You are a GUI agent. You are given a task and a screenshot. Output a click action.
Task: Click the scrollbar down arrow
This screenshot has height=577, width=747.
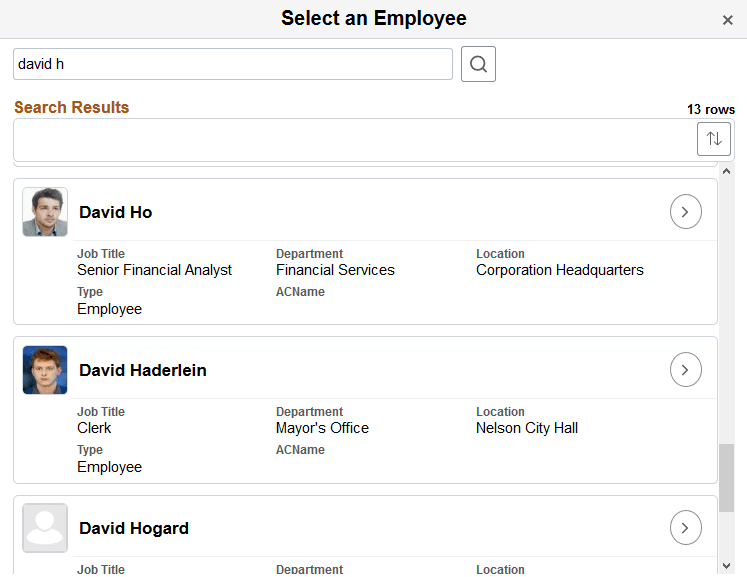pos(726,566)
